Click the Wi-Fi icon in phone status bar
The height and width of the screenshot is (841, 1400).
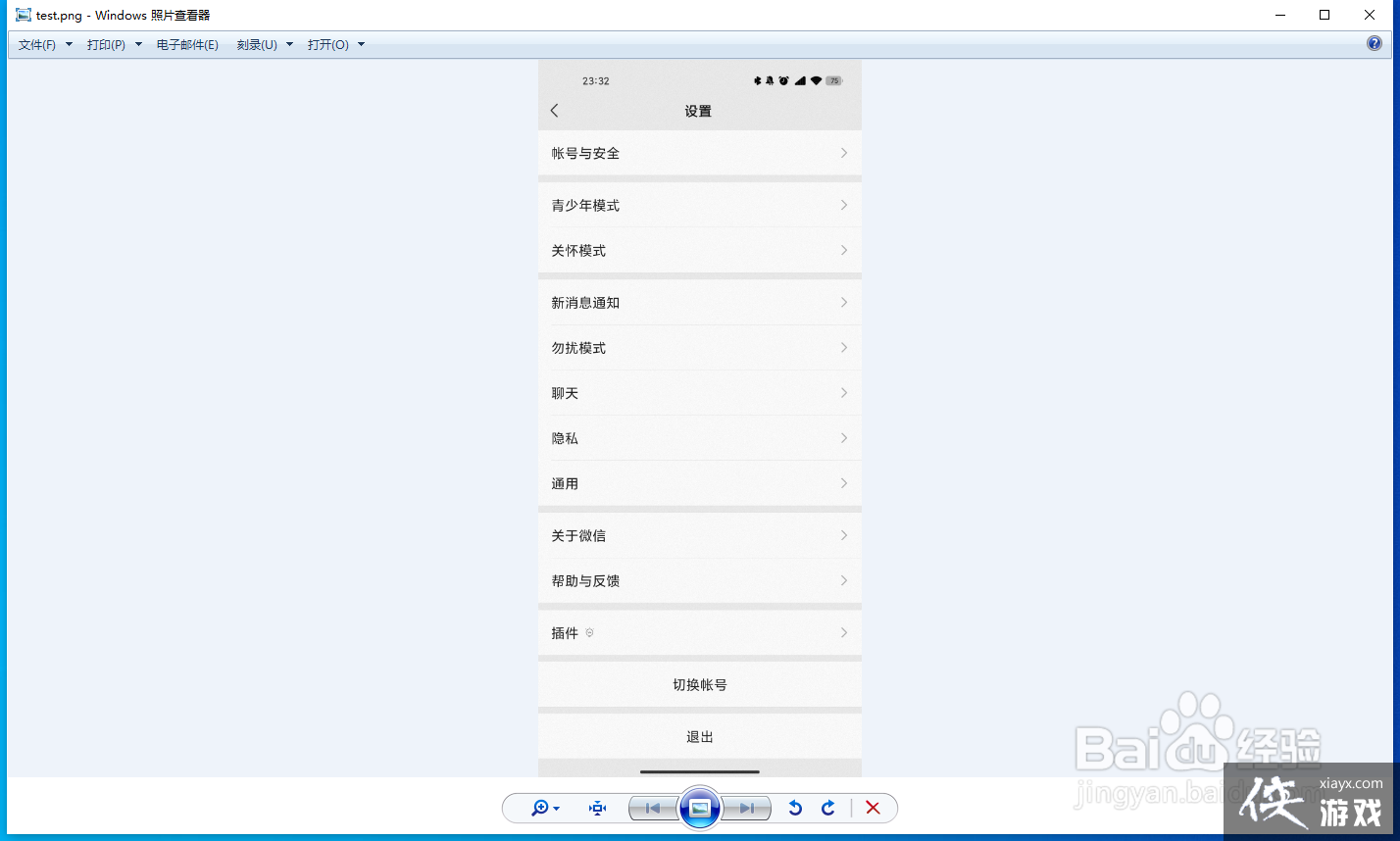coord(816,80)
